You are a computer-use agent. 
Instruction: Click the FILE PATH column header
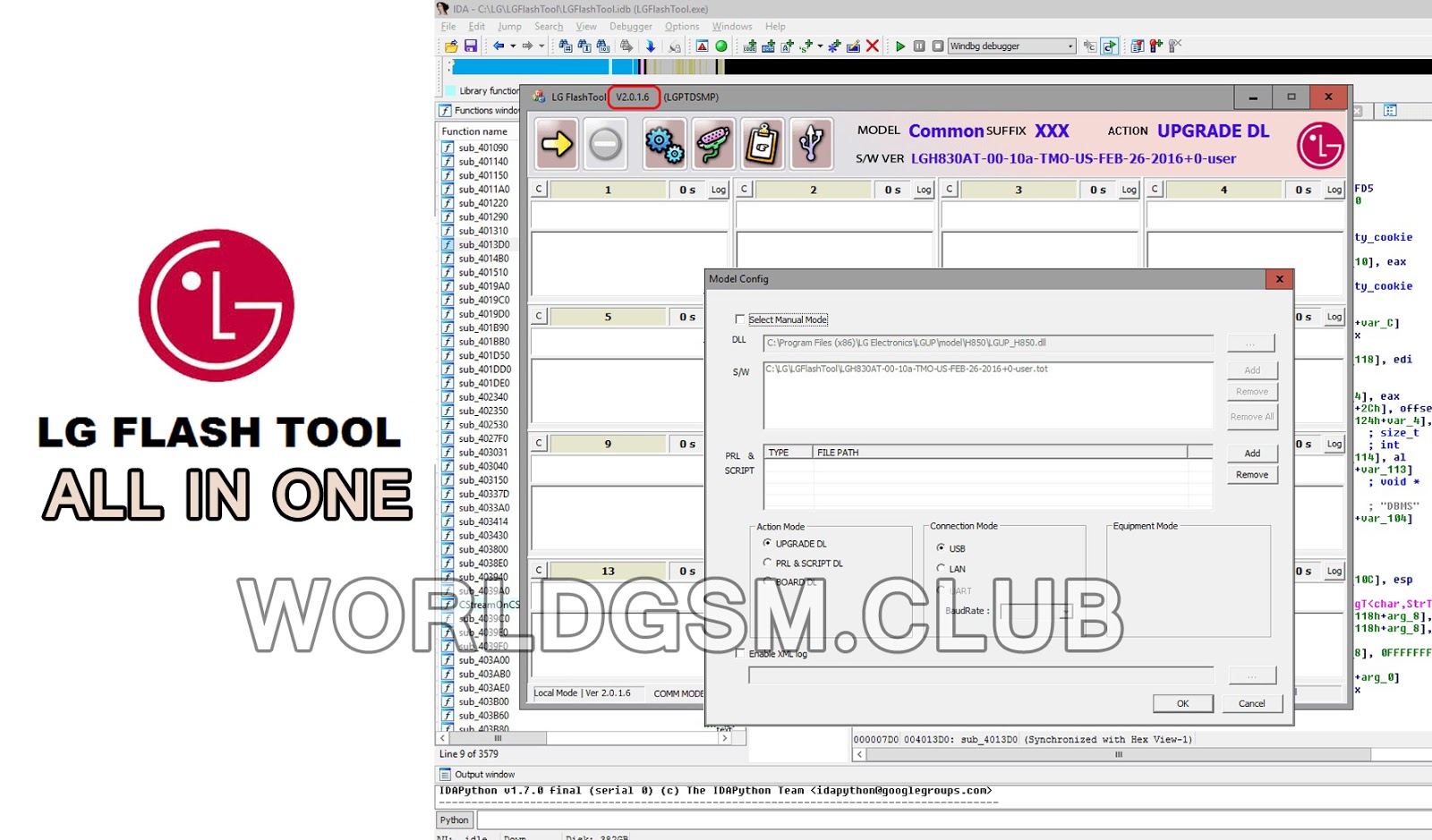click(1000, 452)
